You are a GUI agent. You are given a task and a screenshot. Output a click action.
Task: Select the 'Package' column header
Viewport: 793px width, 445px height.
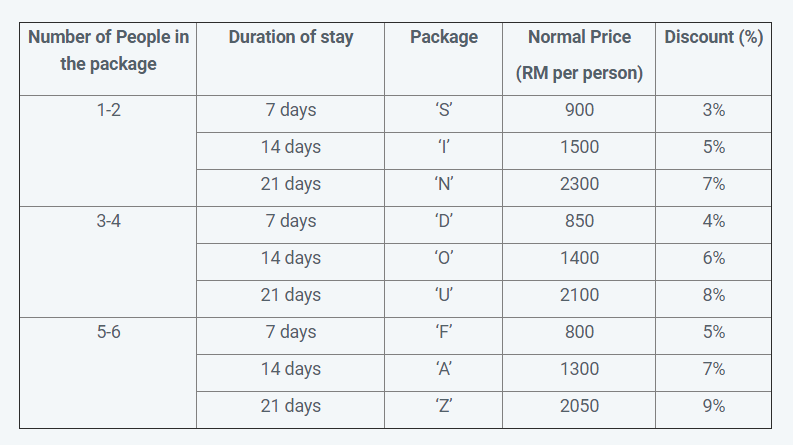(x=444, y=37)
